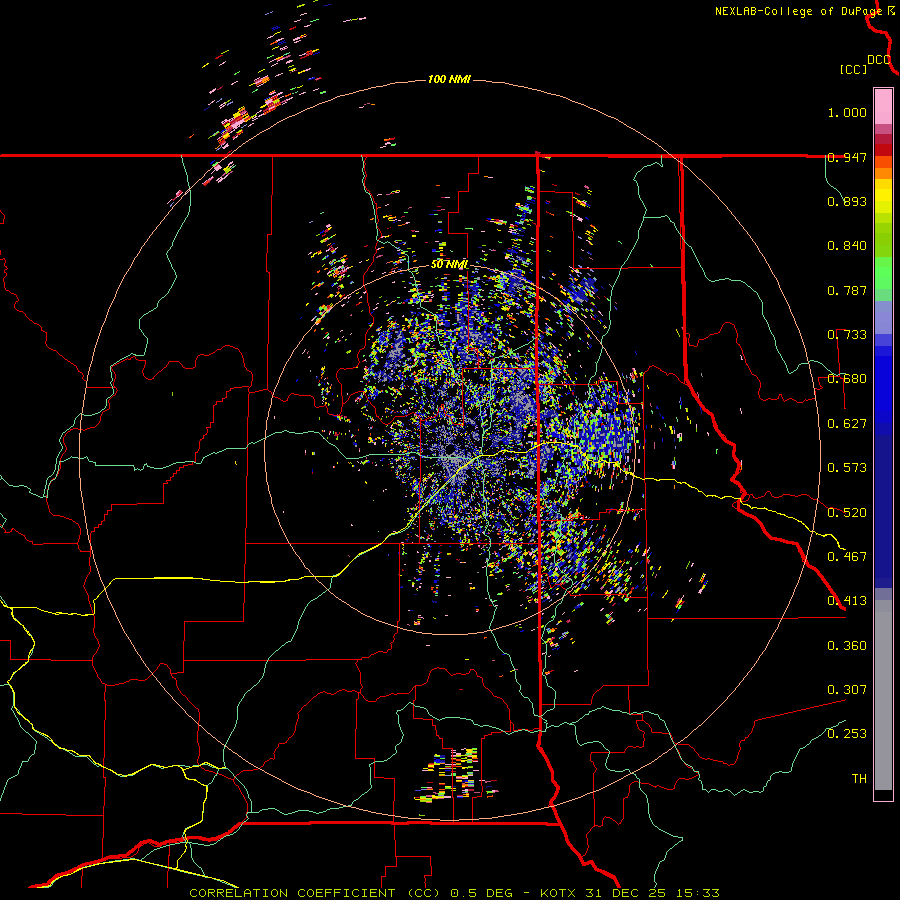Click the NEXLAB-College of DuPage credit text
The width and height of the screenshot is (900, 900).
pos(798,11)
